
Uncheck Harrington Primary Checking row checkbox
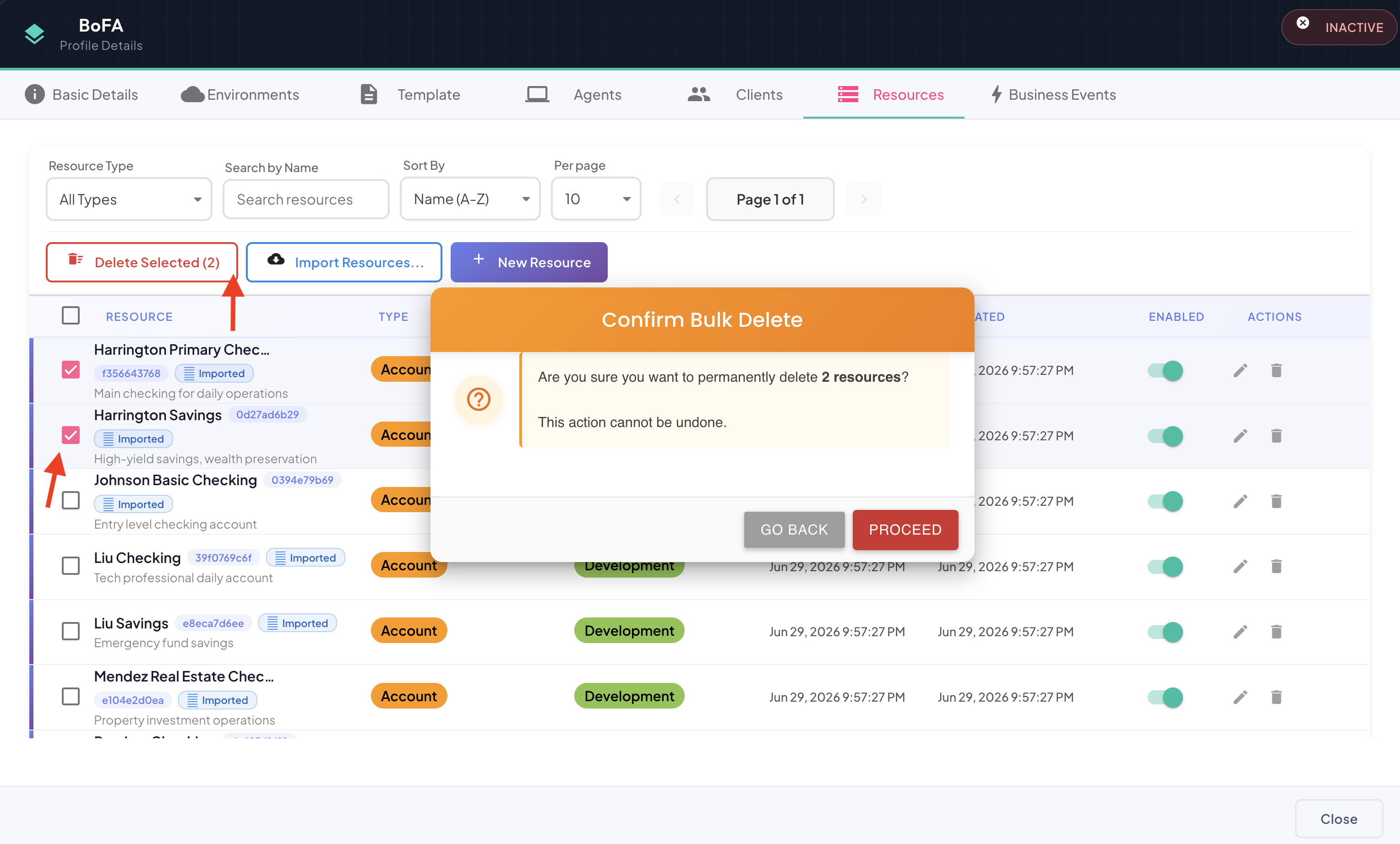(71, 370)
